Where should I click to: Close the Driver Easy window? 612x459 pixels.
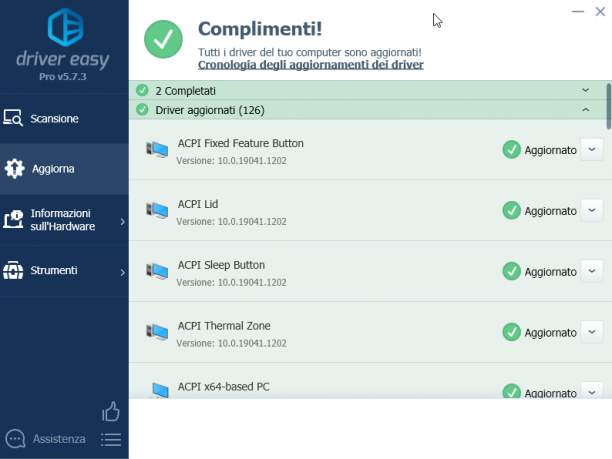(600, 12)
